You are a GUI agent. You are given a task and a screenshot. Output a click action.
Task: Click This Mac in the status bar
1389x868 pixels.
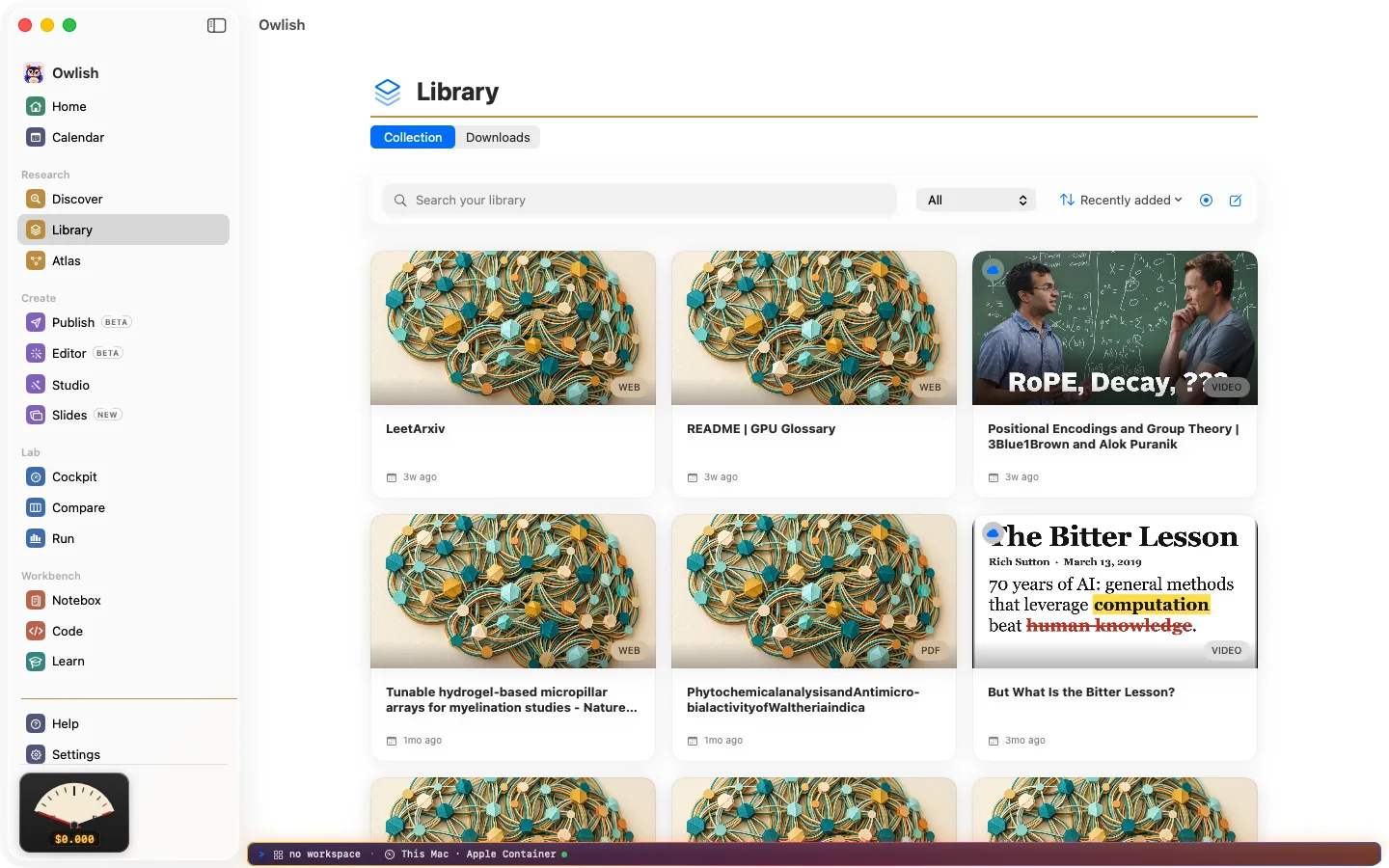click(417, 854)
